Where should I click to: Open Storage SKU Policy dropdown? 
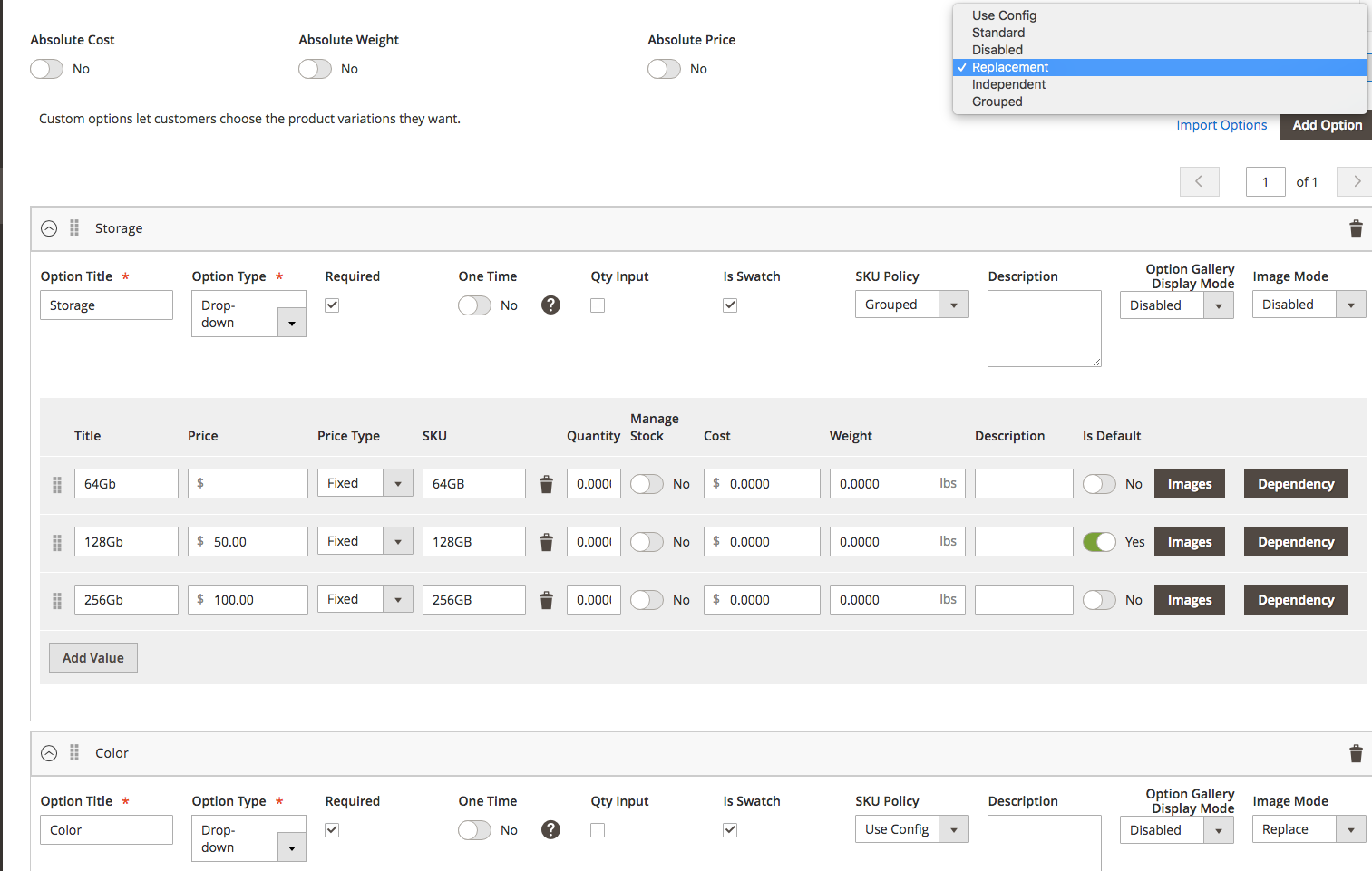pyautogui.click(x=911, y=305)
